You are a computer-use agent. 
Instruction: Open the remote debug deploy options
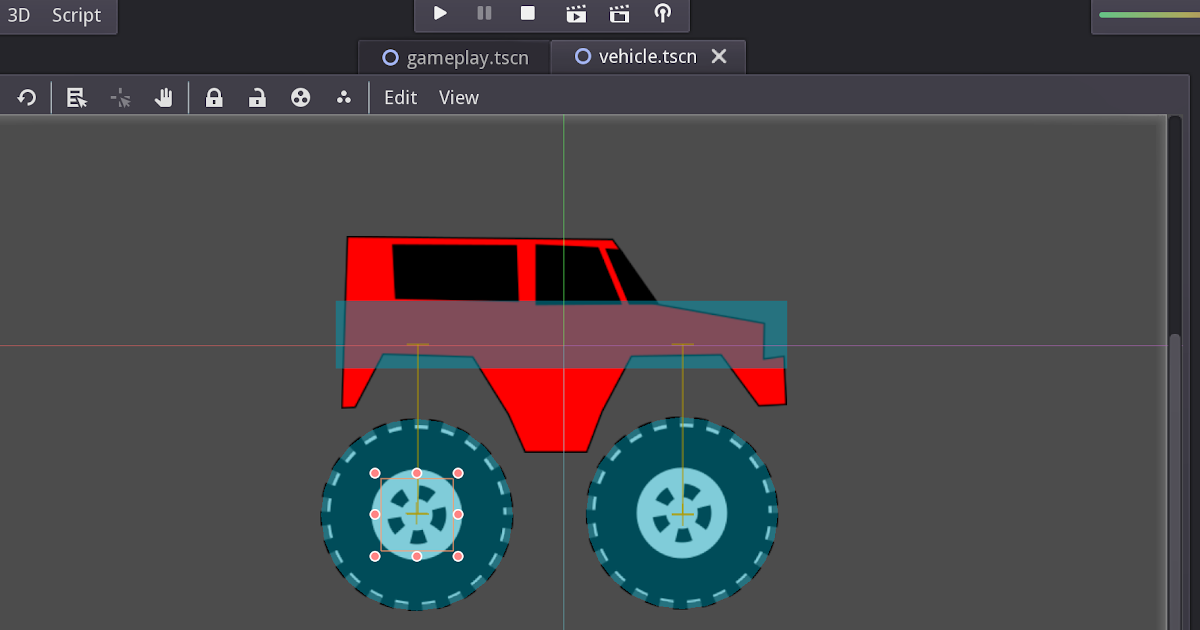[x=662, y=13]
